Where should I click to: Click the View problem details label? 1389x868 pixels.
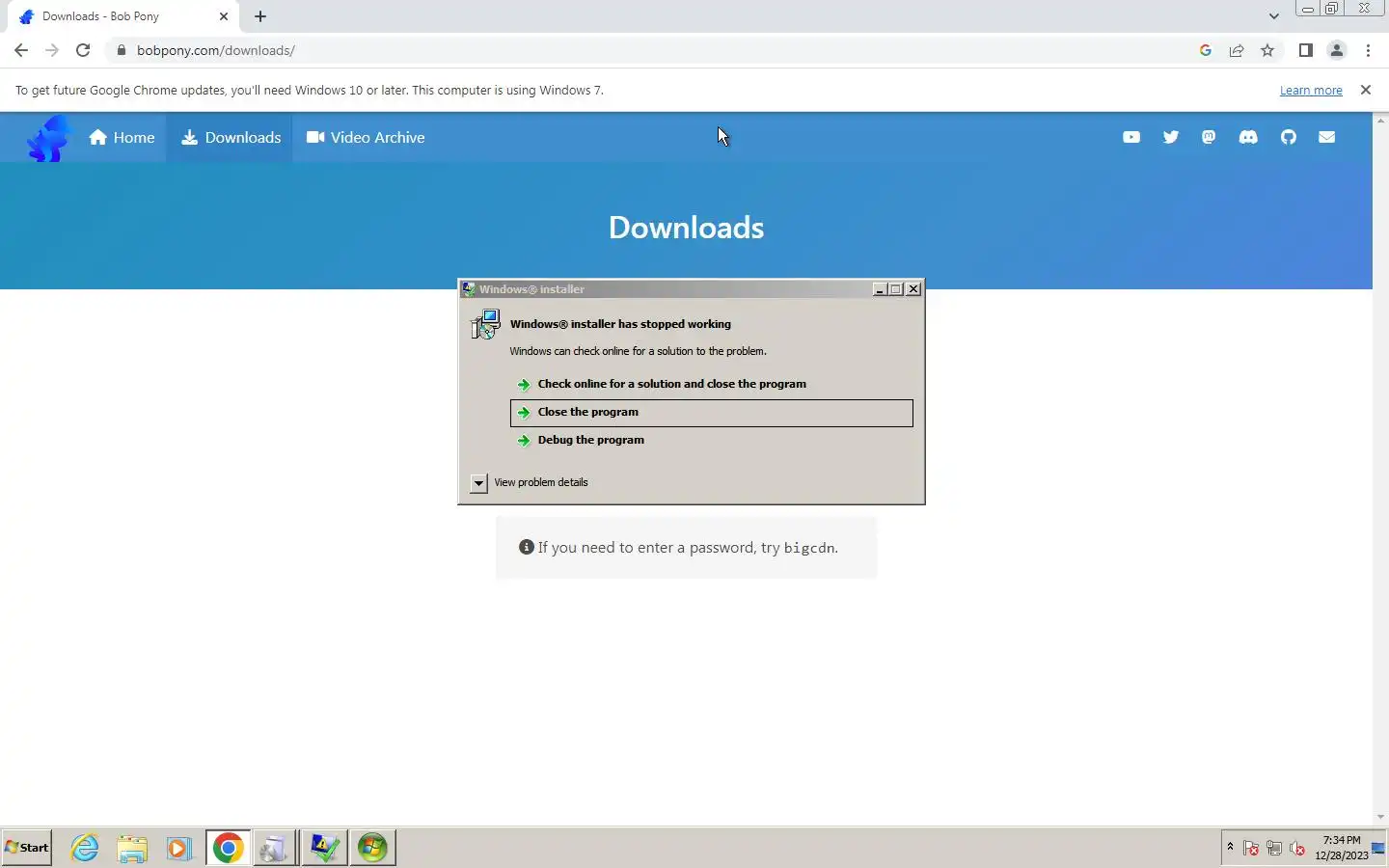pos(541,482)
